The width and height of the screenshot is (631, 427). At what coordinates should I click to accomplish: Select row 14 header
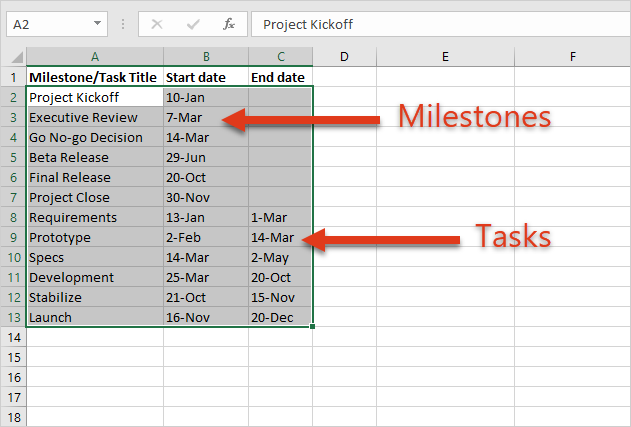[x=14, y=337]
